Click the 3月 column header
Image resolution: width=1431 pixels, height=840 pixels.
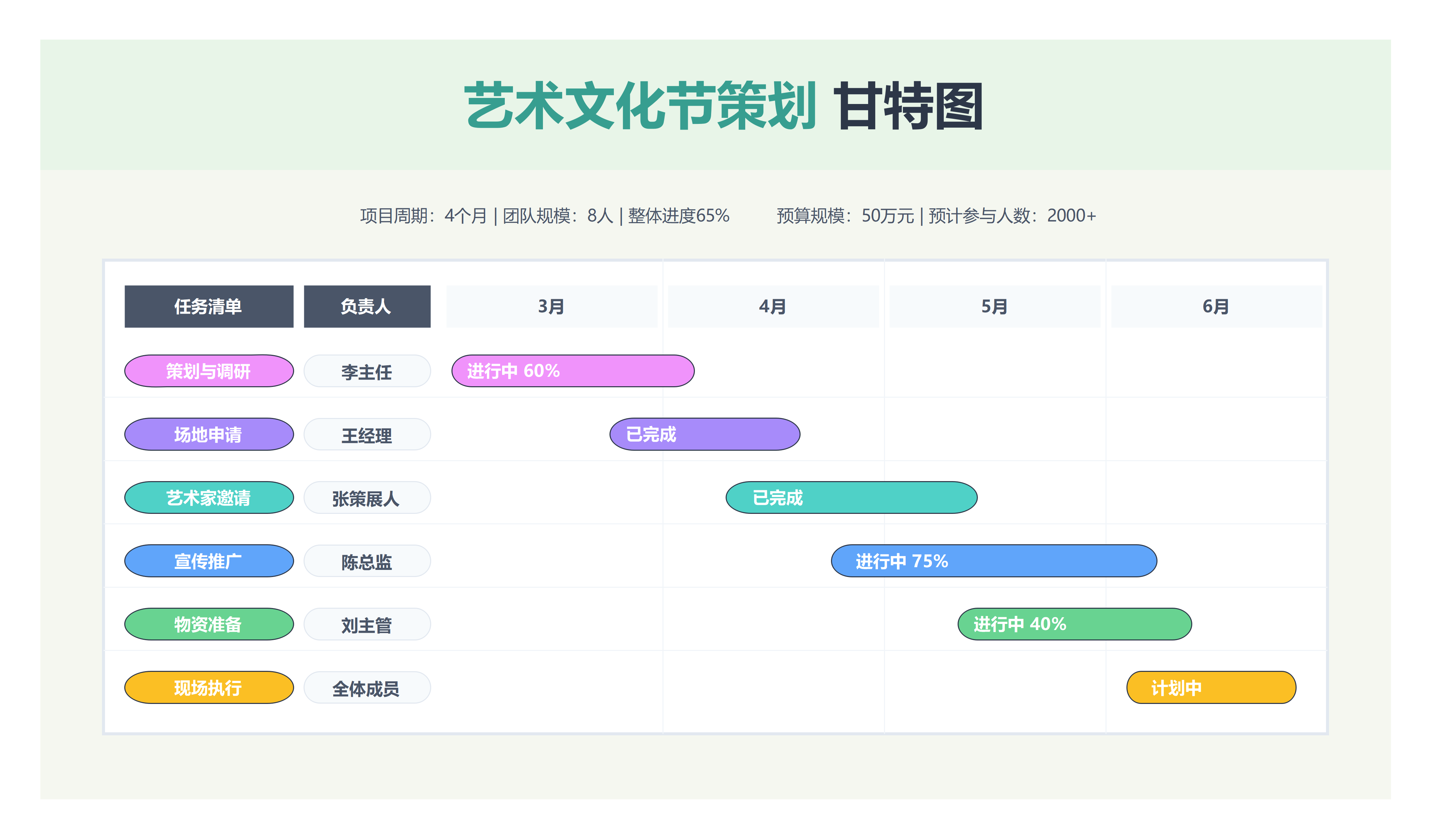pyautogui.click(x=551, y=306)
